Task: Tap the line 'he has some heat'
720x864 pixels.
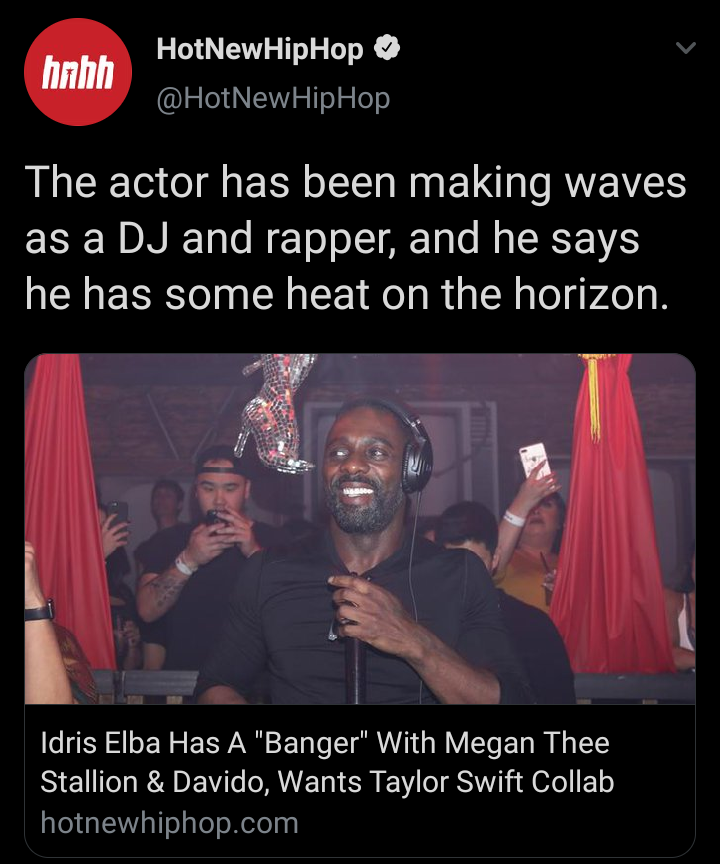Action: click(x=347, y=294)
